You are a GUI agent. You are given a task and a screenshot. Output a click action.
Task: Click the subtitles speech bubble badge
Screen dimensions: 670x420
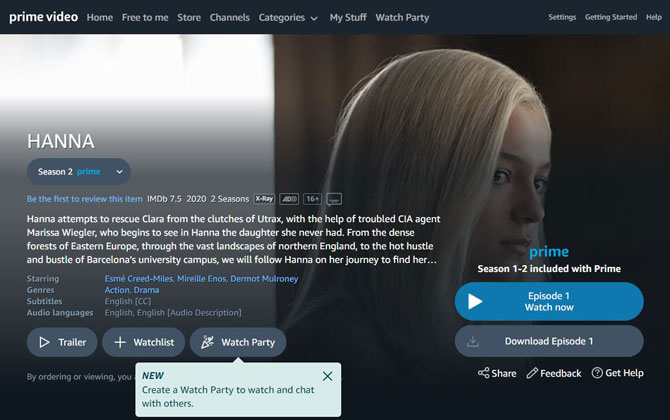tap(334, 199)
